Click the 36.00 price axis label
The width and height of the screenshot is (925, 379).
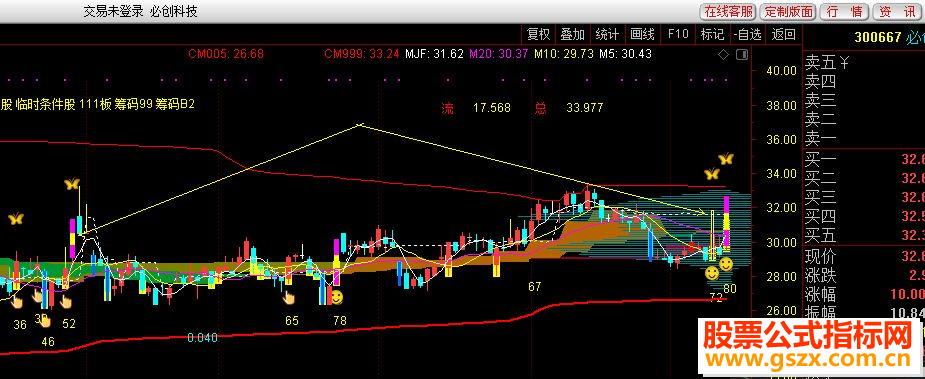[781, 139]
